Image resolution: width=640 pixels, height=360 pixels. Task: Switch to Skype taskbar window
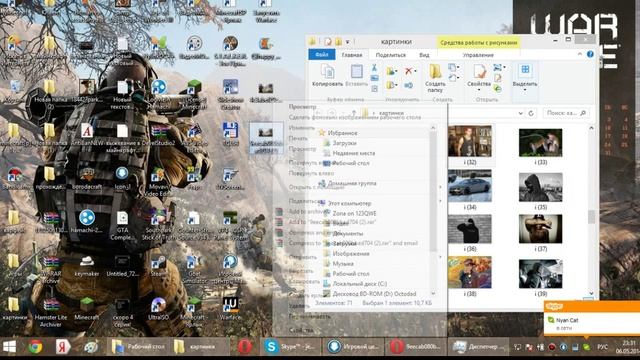click(290, 347)
